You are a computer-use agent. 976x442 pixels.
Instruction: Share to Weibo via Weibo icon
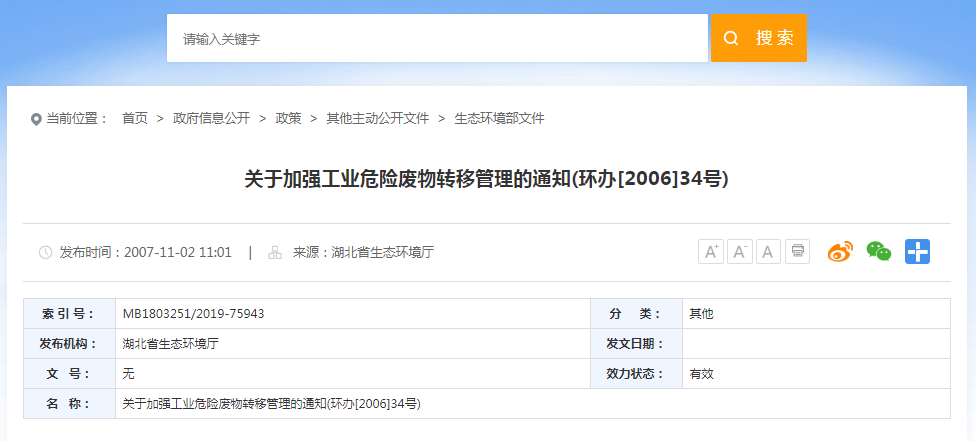tap(840, 252)
